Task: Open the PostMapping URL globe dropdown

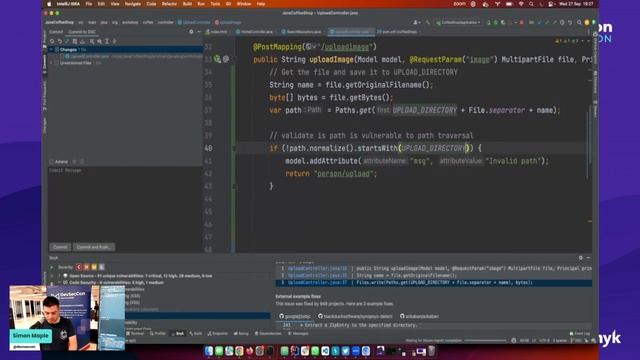Action: pos(310,47)
